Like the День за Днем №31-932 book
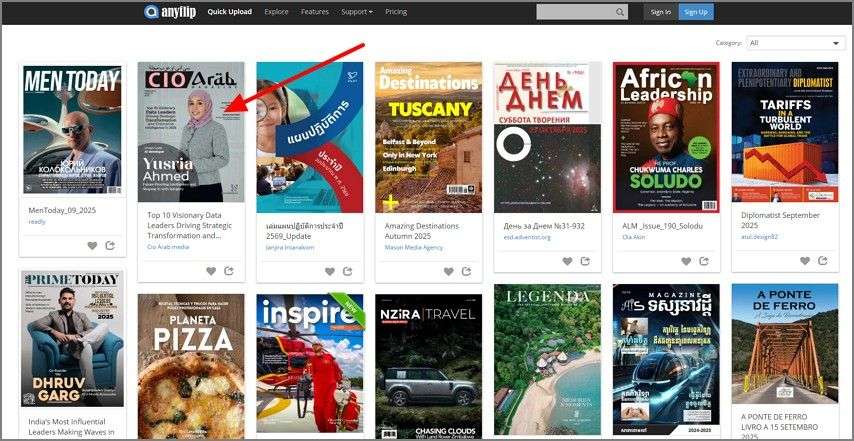The image size is (854, 441). tap(567, 261)
